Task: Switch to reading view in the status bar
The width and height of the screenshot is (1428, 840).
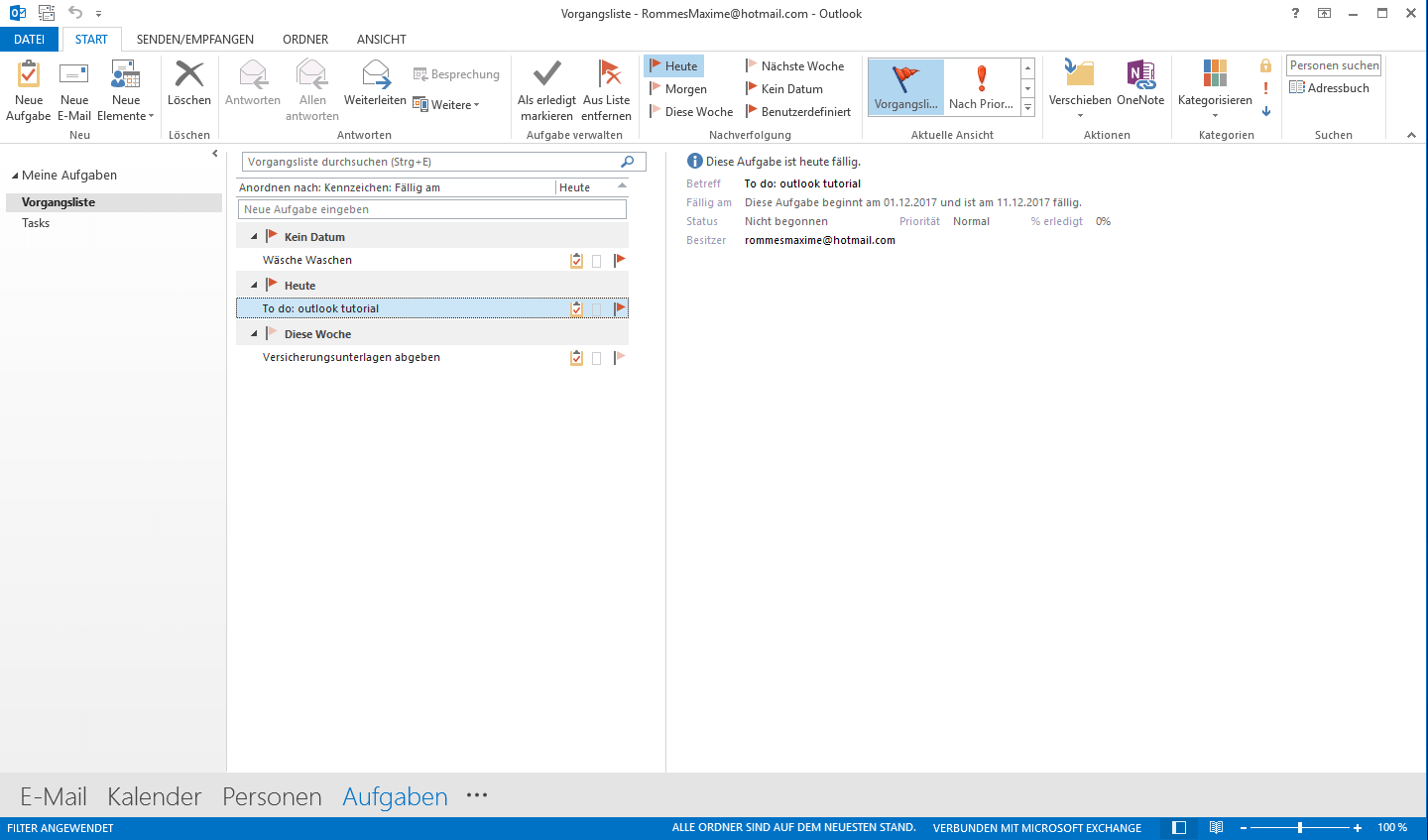Action: [x=1216, y=827]
